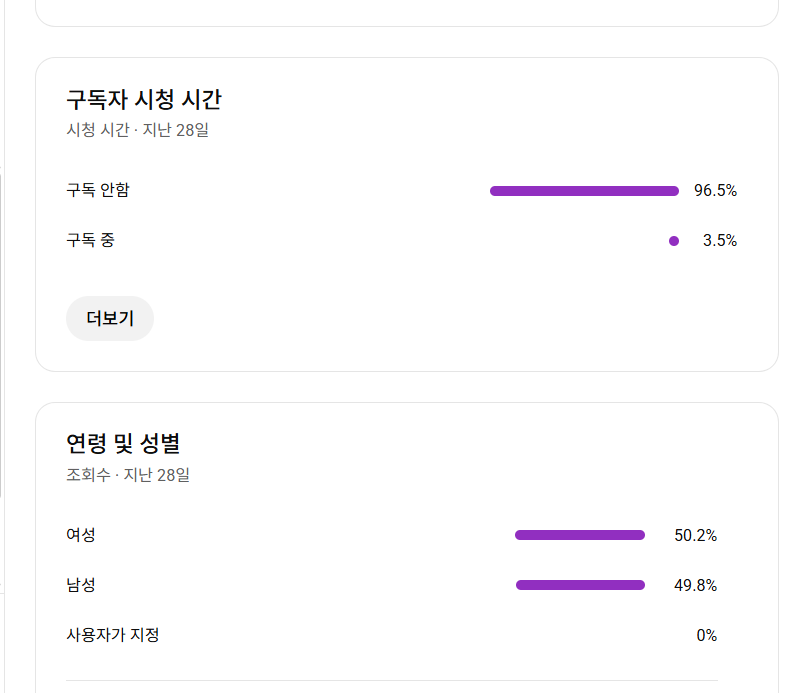This screenshot has height=693, width=807.
Task: Click the 조회수 · 지난 28일 subtitle
Action: click(128, 475)
